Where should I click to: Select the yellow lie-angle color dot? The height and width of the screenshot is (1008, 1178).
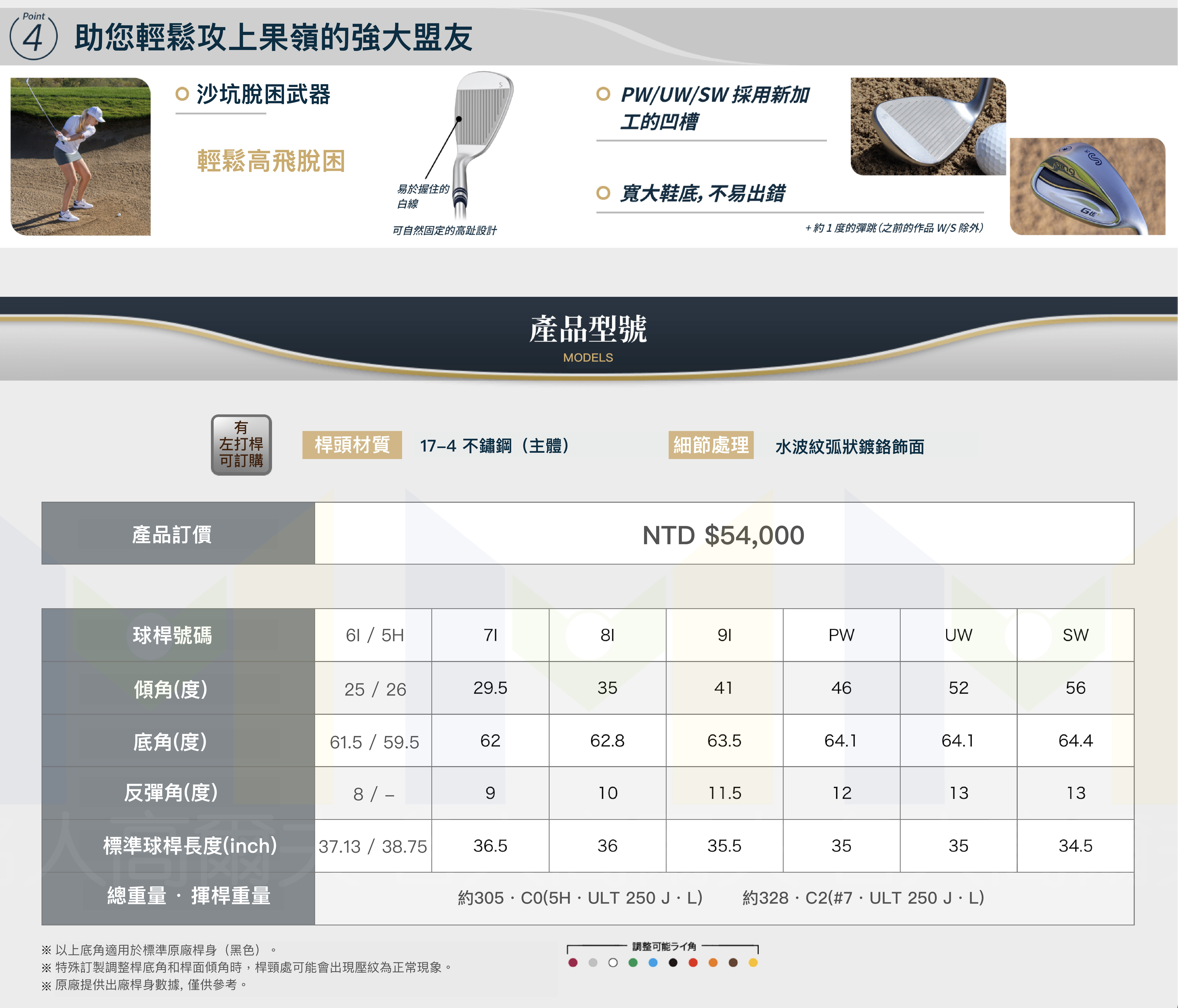tap(753, 963)
